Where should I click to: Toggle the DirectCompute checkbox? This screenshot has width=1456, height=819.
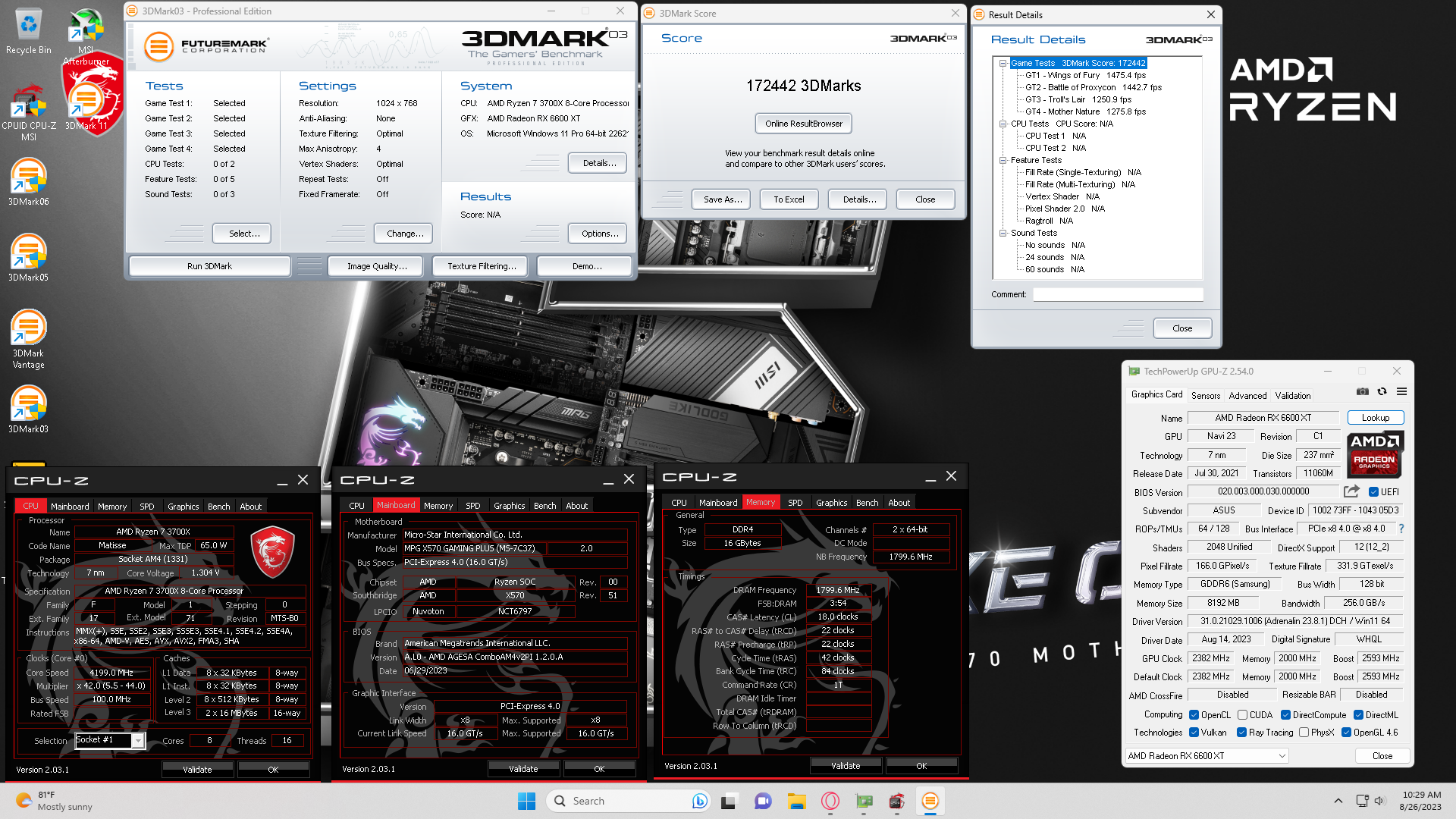[x=1285, y=714]
